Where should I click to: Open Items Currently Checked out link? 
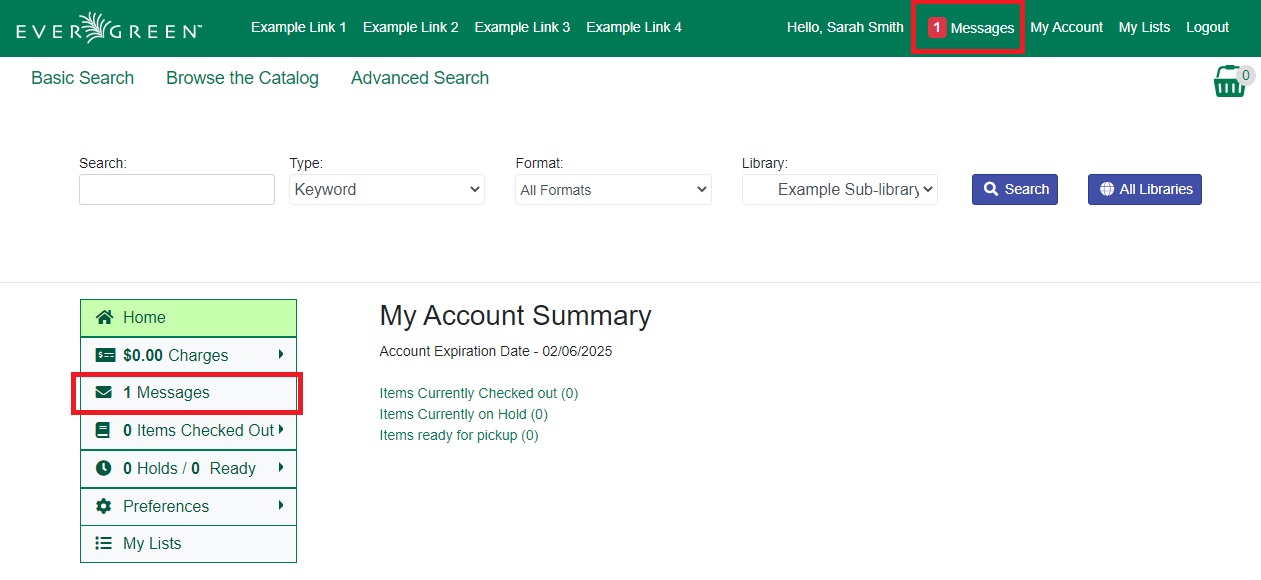478,393
